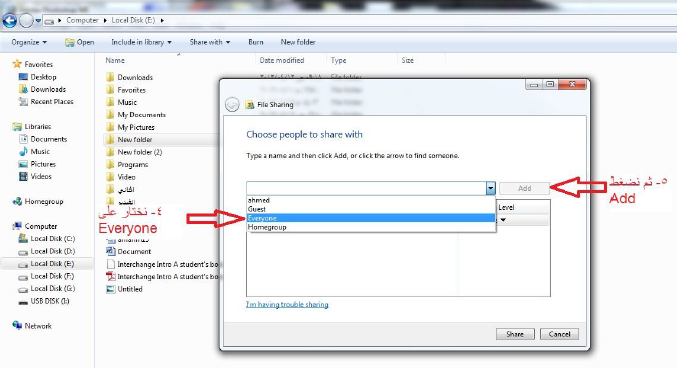
Task: Open the permission level dropdown arrow
Action: coord(503,220)
